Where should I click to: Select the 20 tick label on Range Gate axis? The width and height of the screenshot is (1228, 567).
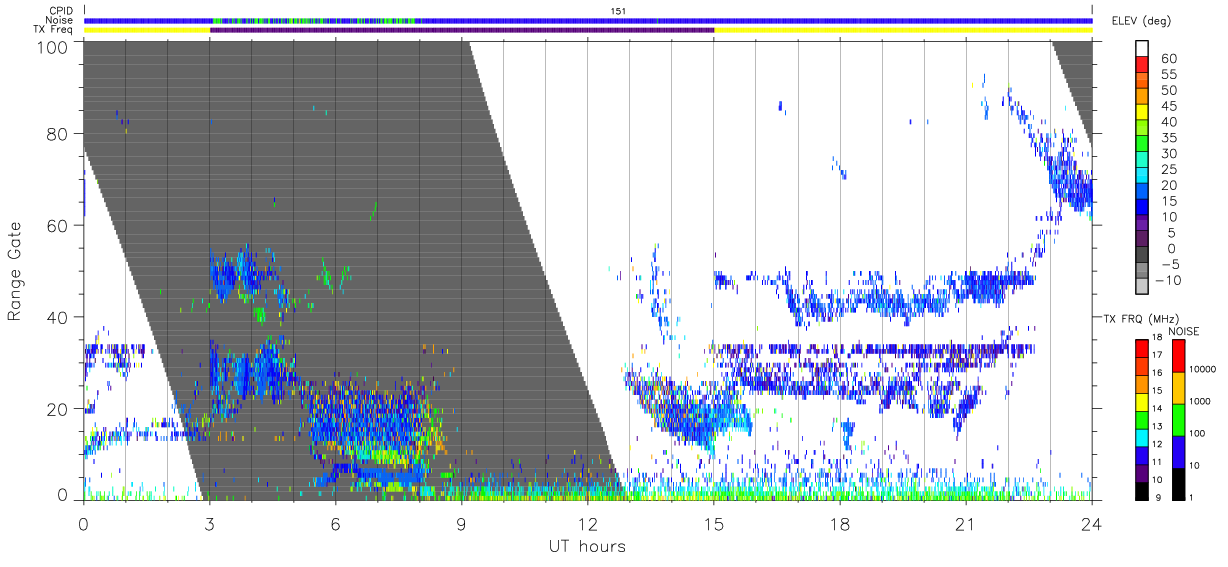[58, 409]
